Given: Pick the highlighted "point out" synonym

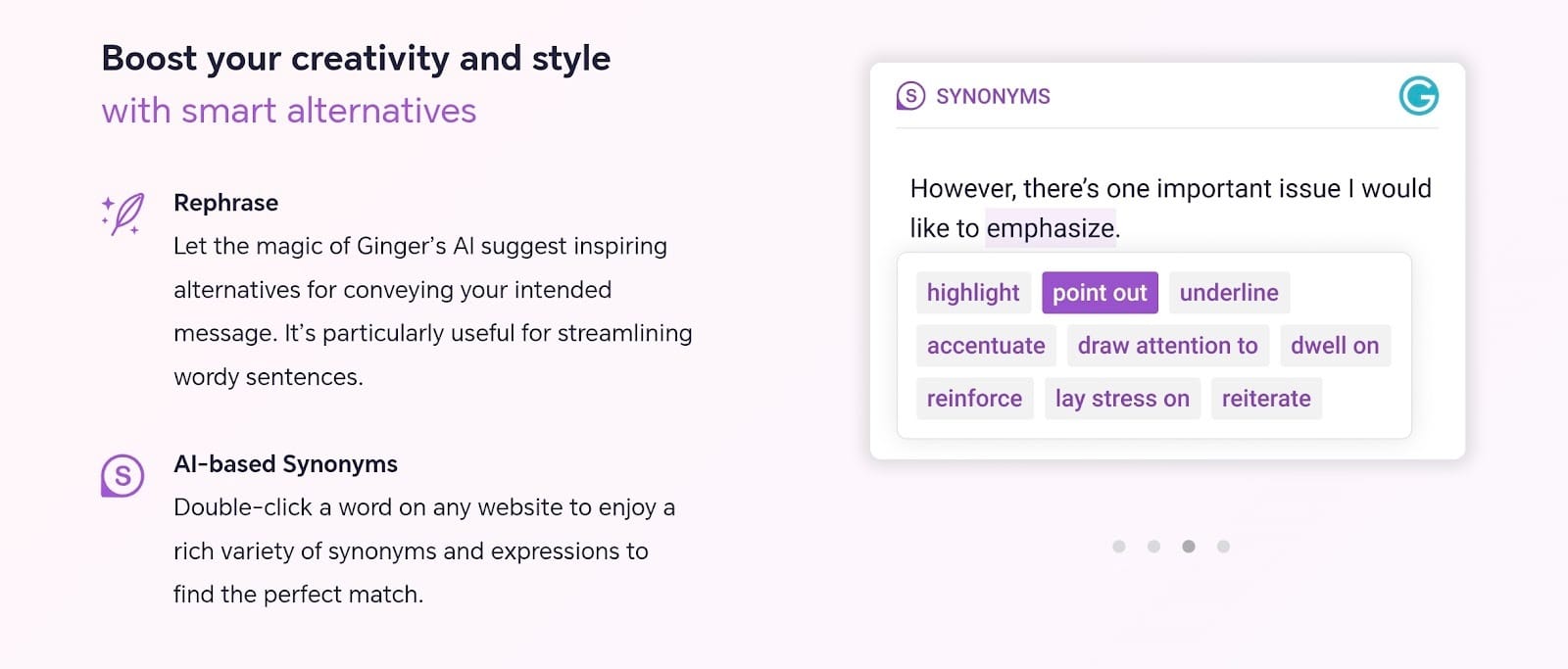Looking at the screenshot, I should click(x=1100, y=293).
